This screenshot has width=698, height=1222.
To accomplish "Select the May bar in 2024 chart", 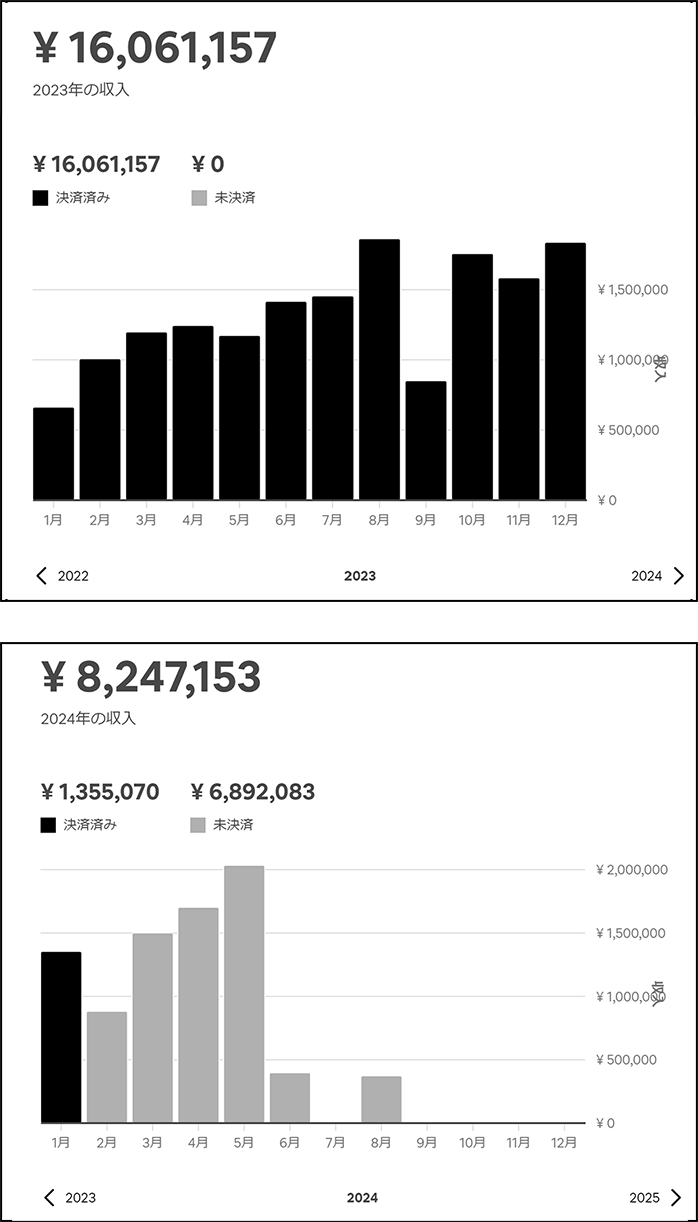I will (x=244, y=994).
